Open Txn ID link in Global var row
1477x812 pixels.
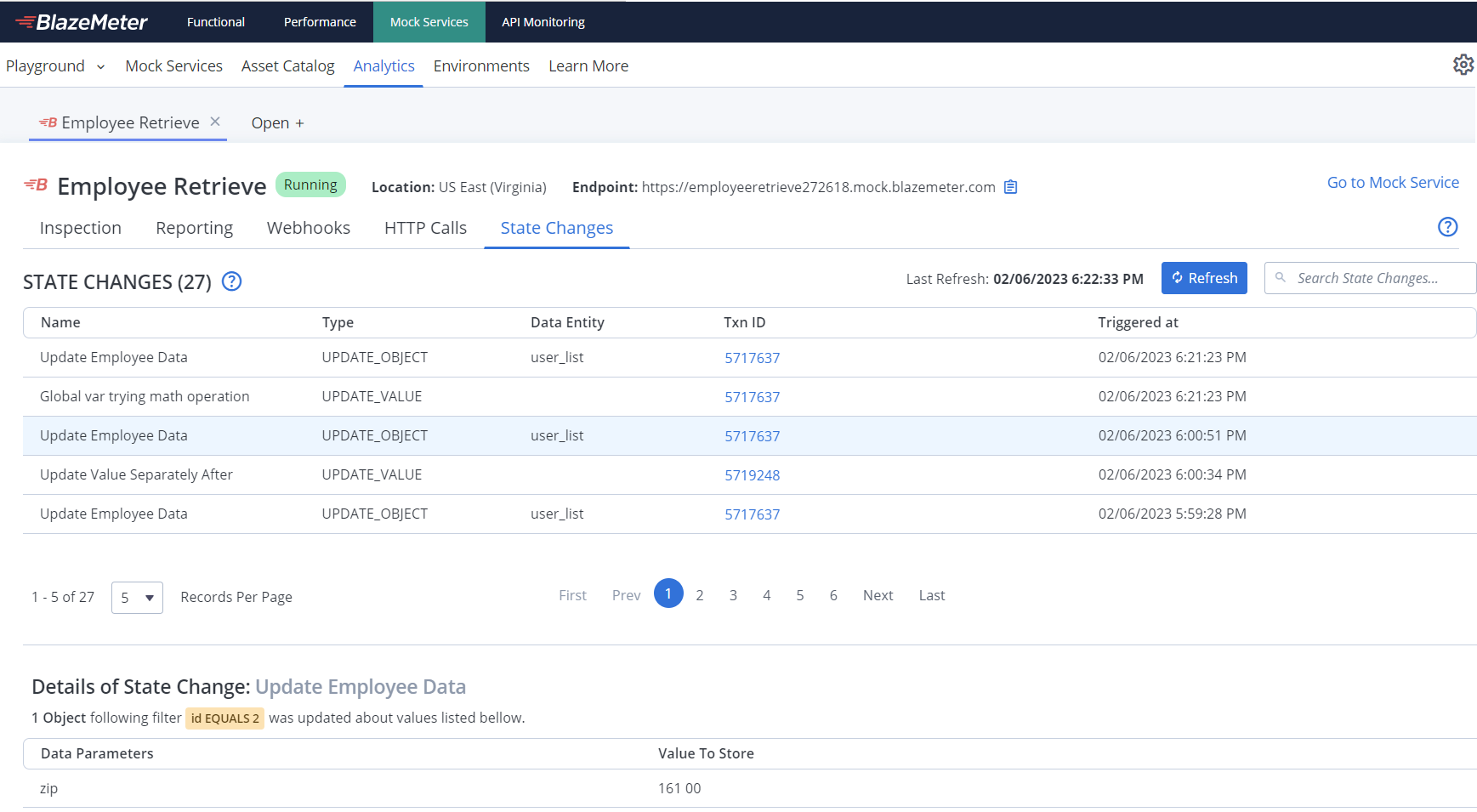752,397
